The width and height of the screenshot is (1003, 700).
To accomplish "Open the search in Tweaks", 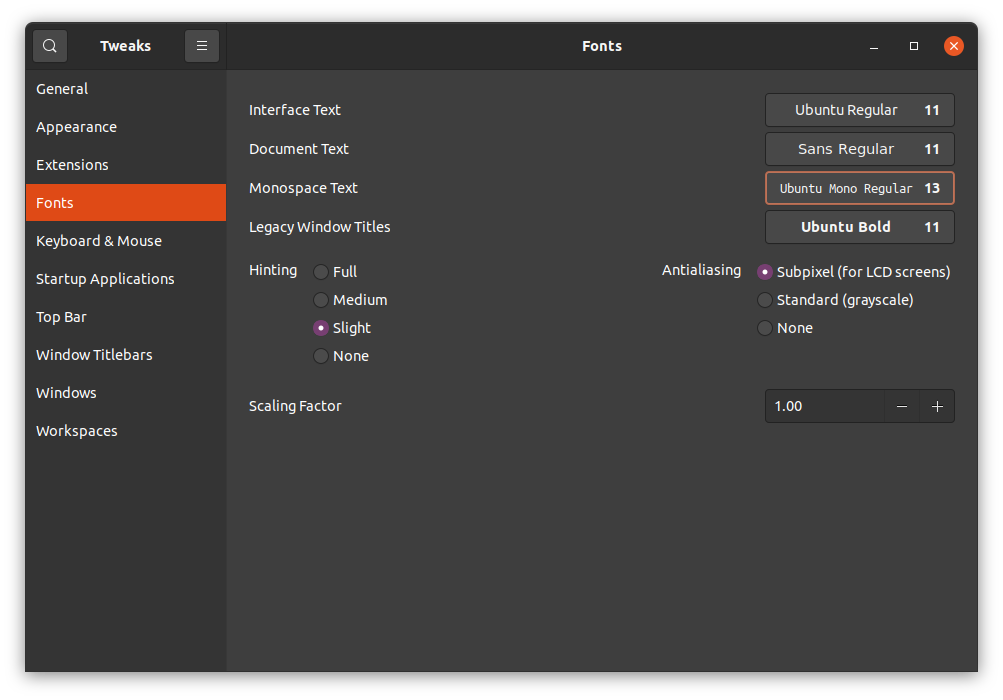I will pyautogui.click(x=50, y=46).
